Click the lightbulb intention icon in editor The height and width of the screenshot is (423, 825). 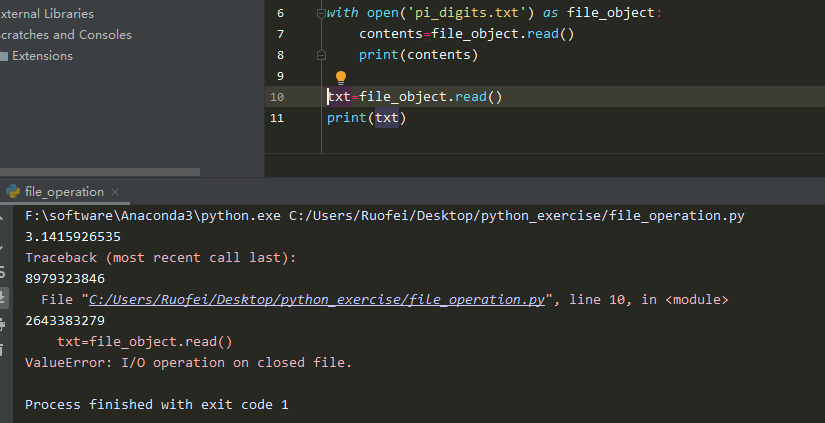(x=341, y=78)
